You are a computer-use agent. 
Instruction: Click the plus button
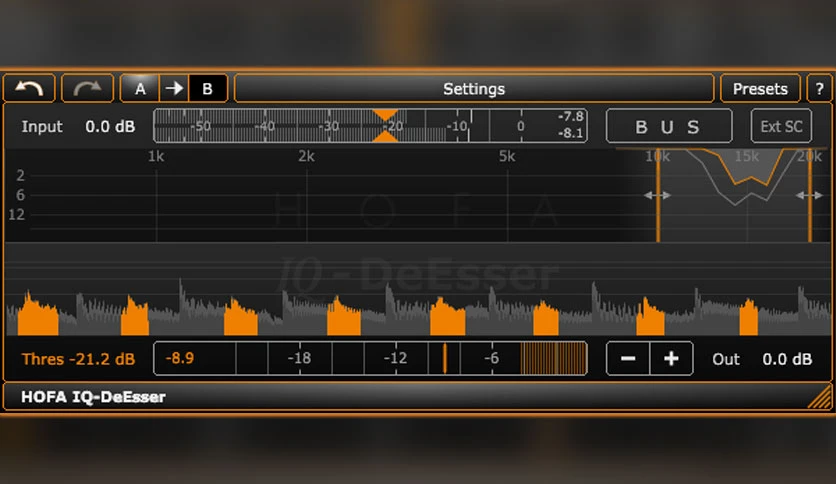pos(671,358)
